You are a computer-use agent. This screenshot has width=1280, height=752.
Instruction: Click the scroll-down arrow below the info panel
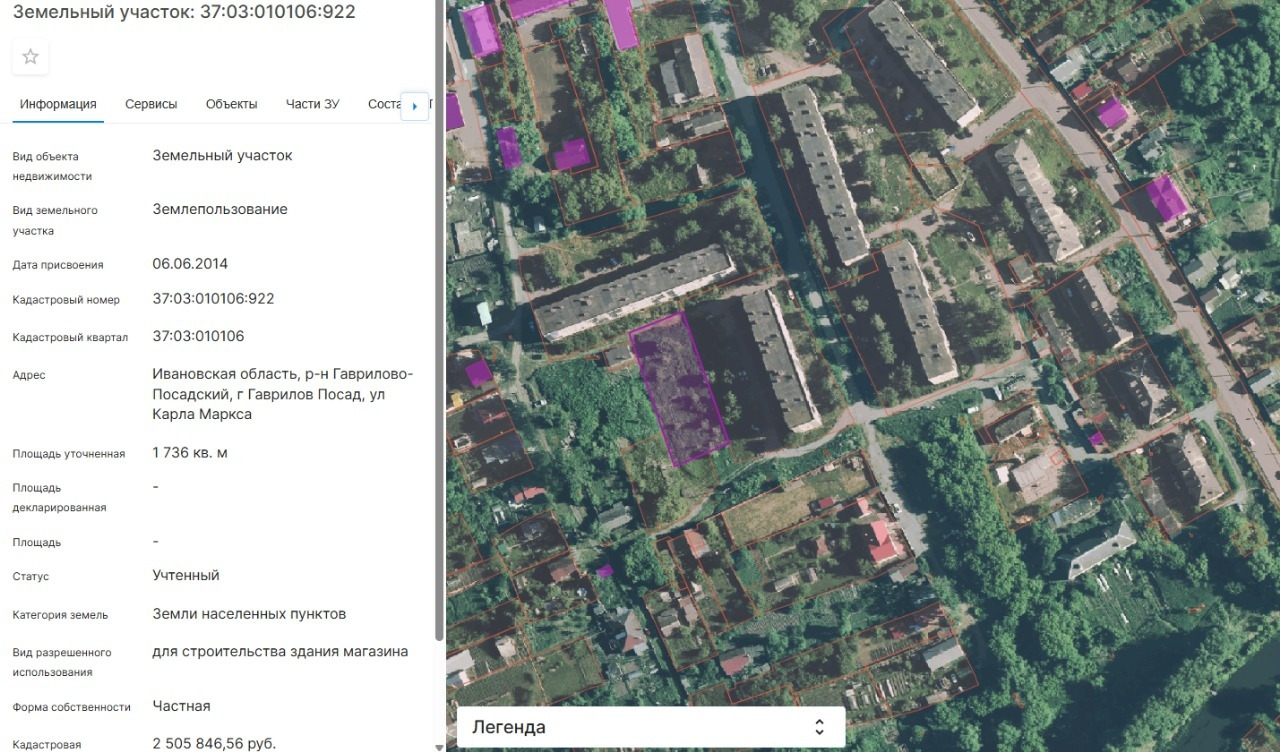pyautogui.click(x=439, y=746)
